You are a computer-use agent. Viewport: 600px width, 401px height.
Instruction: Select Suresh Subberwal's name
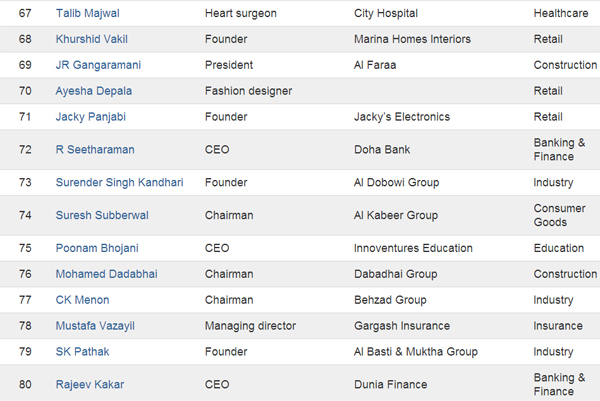pyautogui.click(x=100, y=215)
